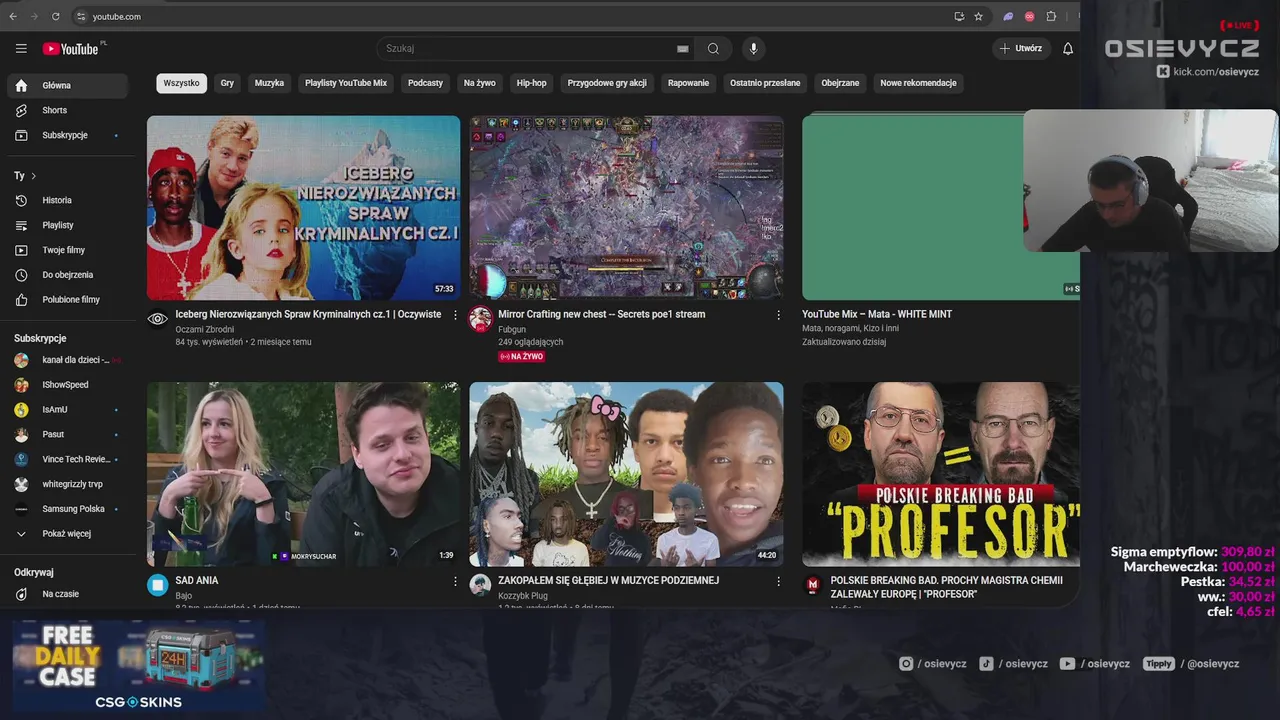
Task: Open Polubione filmy liked videos
Action: coord(68,300)
